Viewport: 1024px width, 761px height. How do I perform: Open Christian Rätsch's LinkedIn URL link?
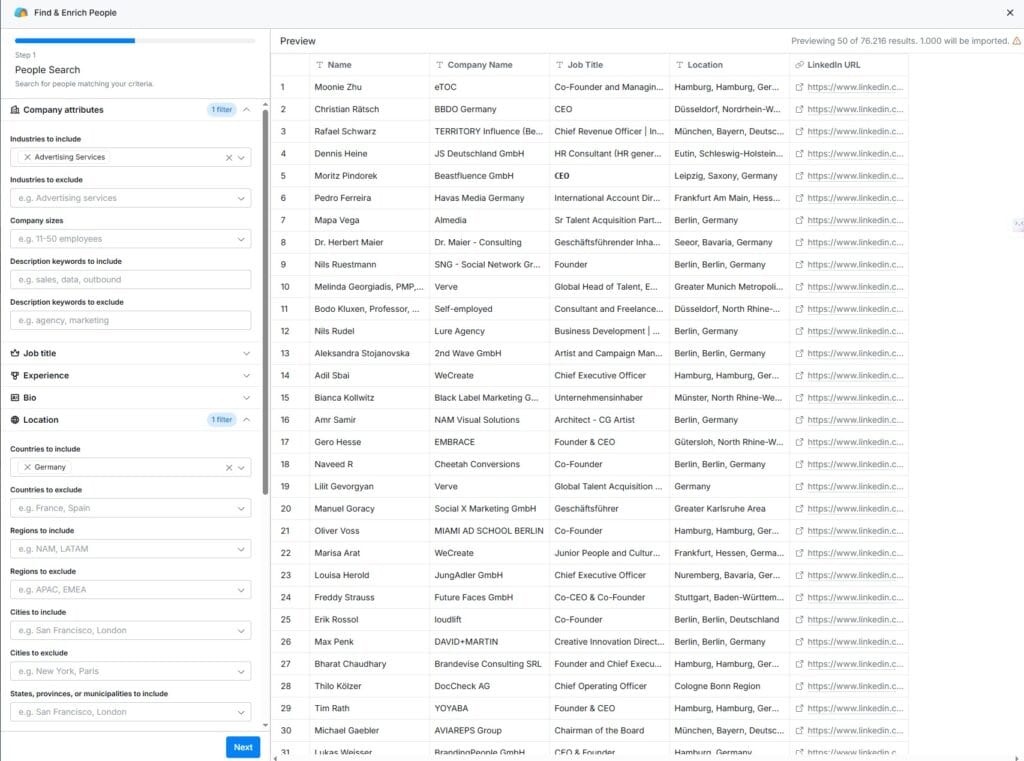(x=855, y=109)
